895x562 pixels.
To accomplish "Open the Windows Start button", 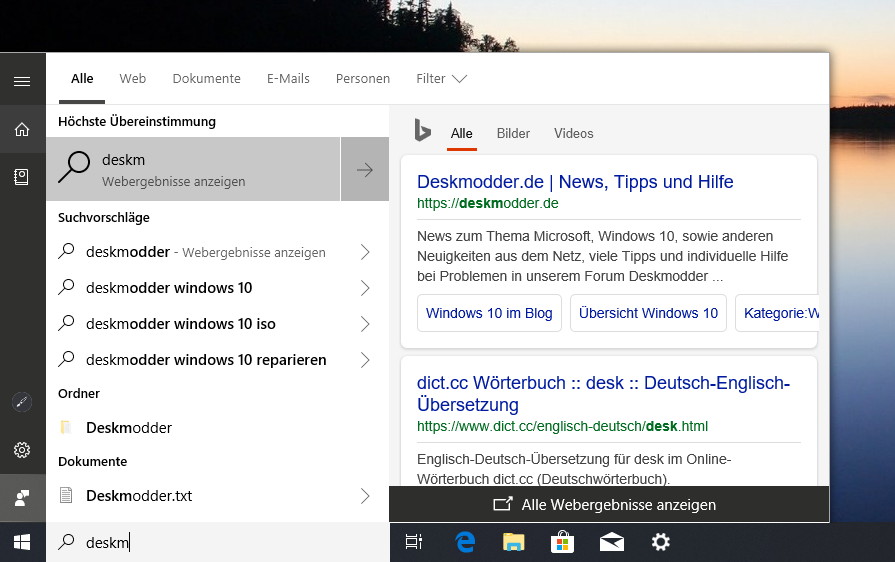I will tap(22, 543).
